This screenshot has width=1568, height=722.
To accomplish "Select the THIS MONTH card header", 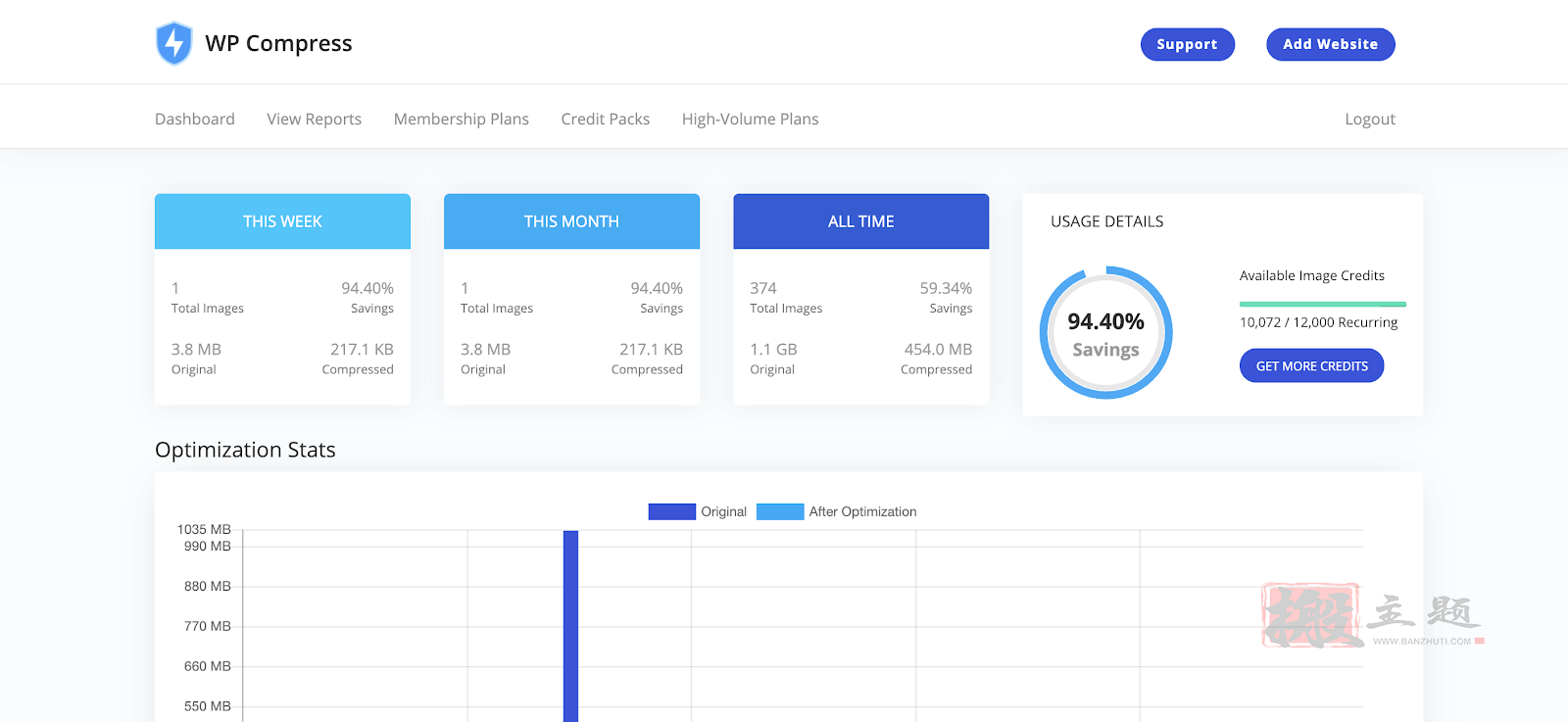I will point(571,221).
